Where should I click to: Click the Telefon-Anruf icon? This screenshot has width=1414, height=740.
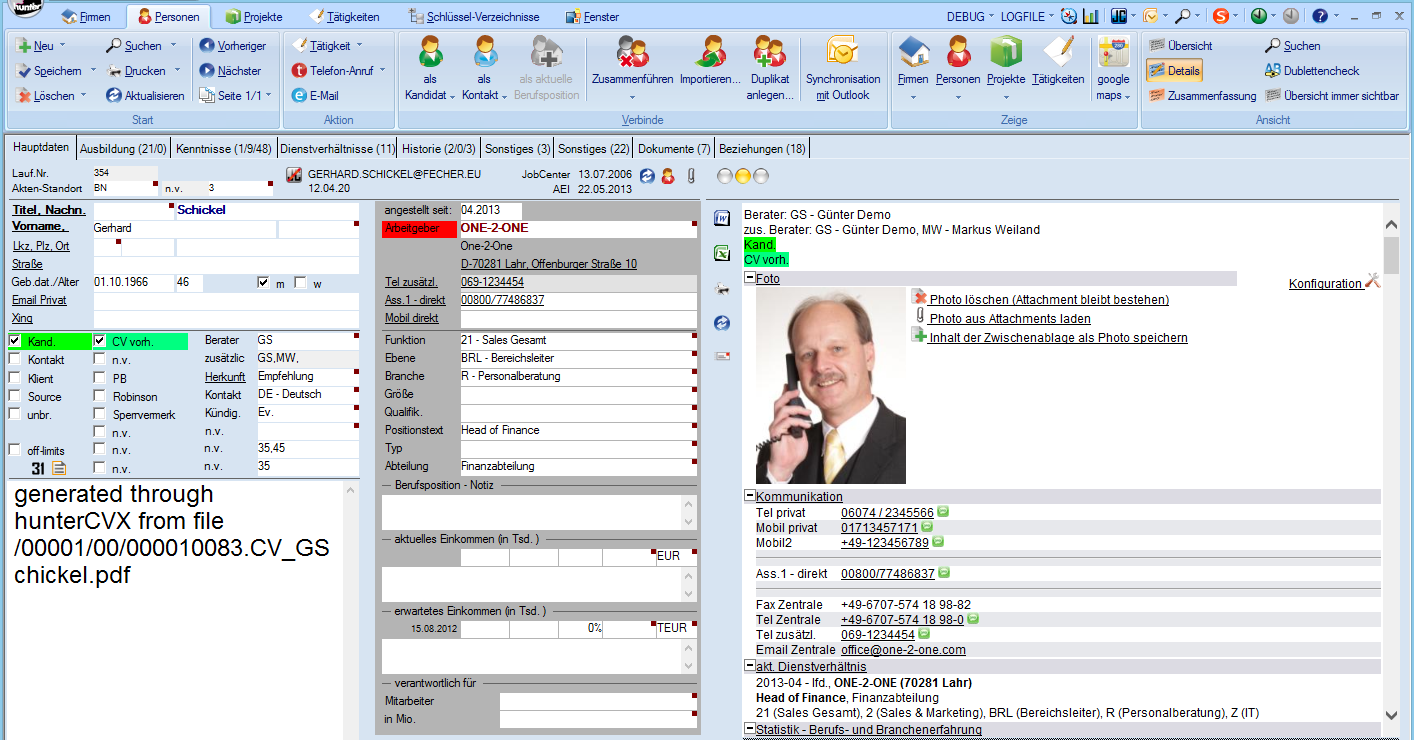pos(299,71)
